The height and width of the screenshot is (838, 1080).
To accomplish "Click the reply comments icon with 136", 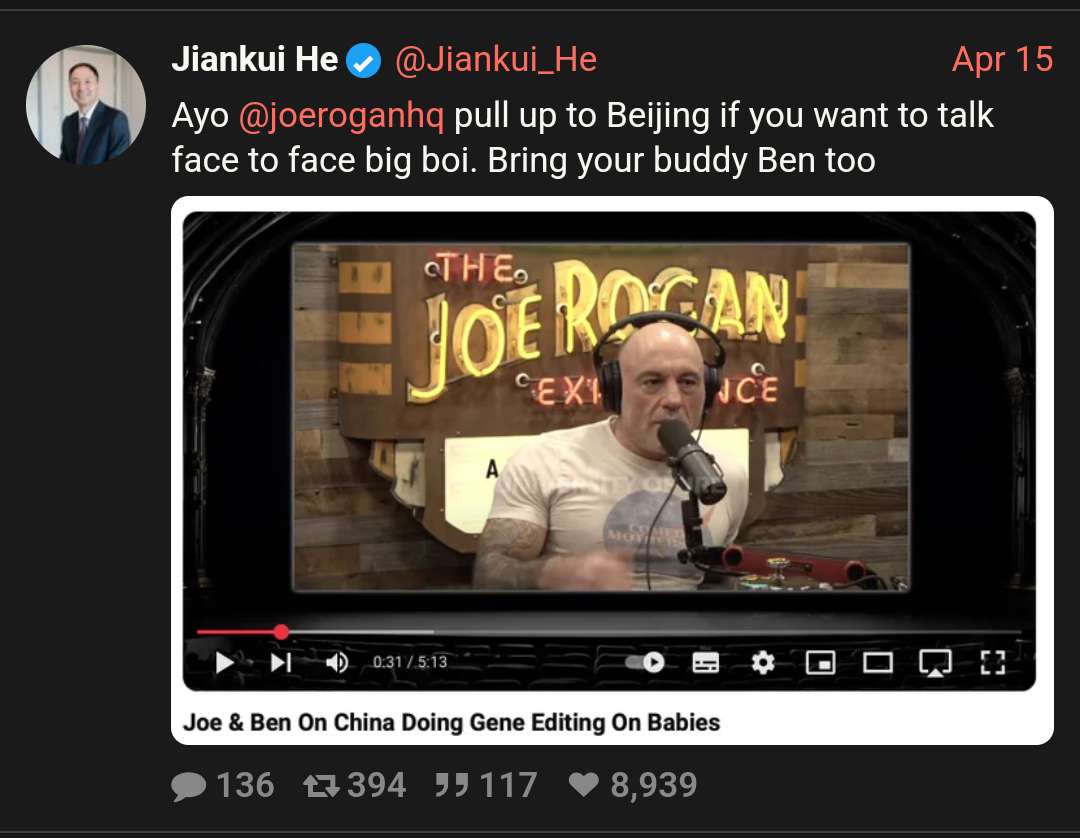I will coord(189,786).
